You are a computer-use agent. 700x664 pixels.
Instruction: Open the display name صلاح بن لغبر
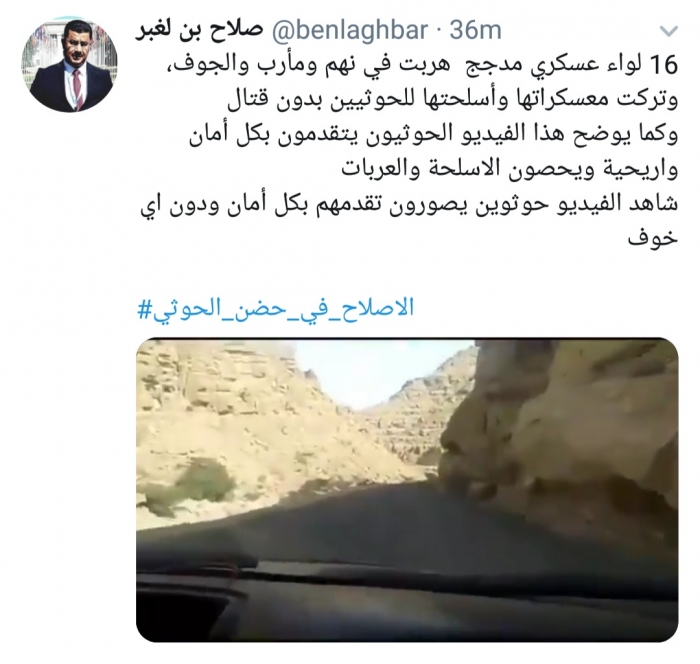pyautogui.click(x=198, y=31)
